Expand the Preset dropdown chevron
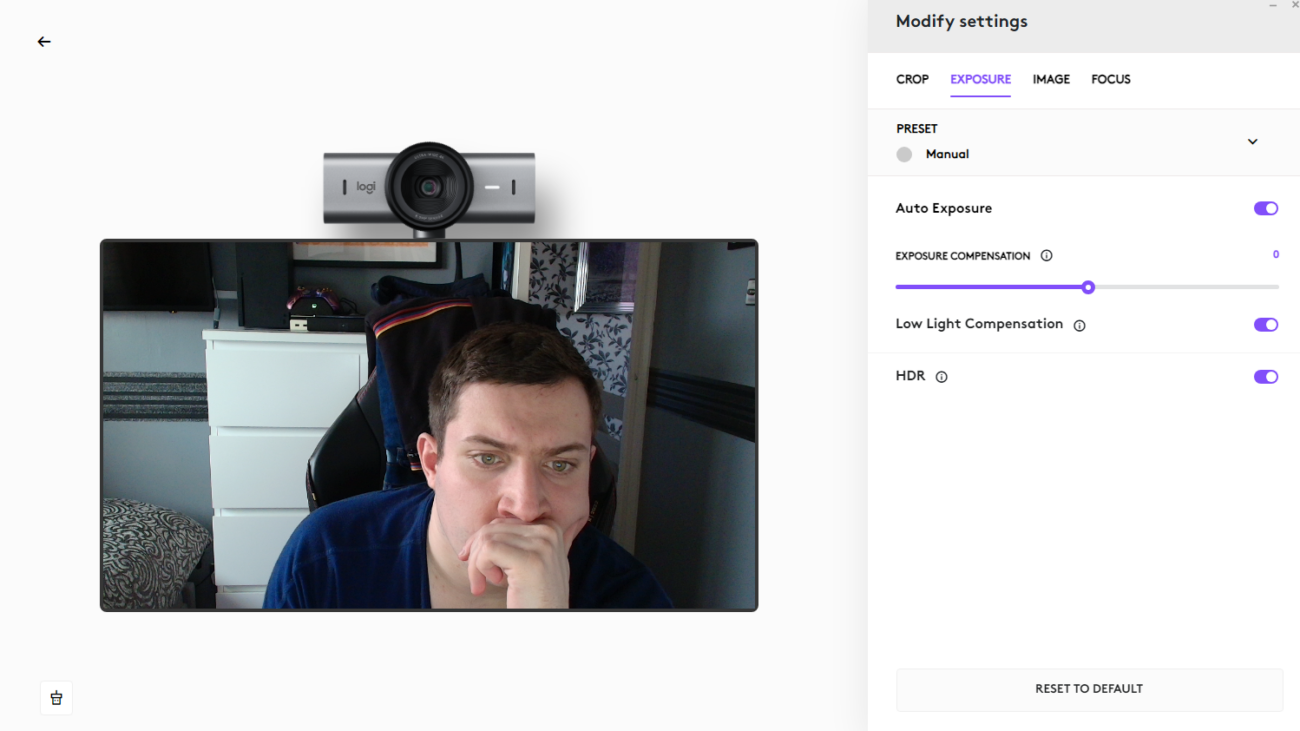Screen dimensions: 1300x731 click(1252, 142)
